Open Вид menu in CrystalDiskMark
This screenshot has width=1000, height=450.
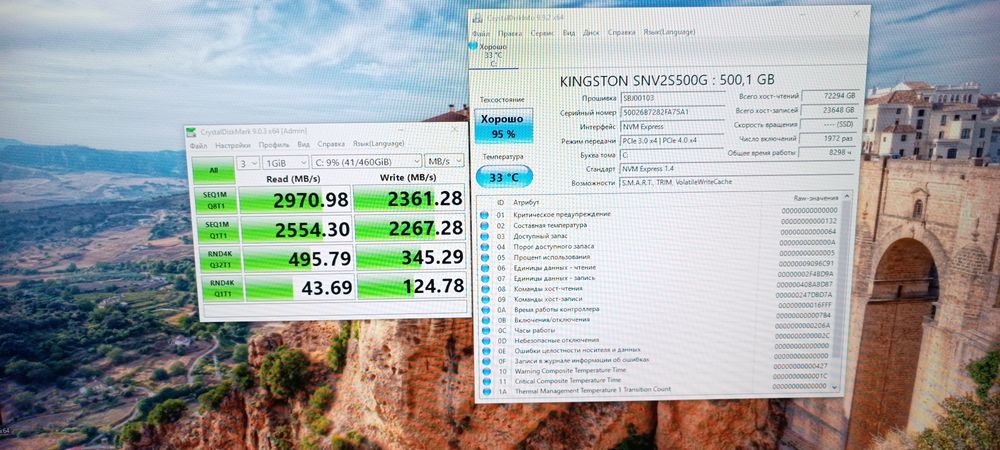(304, 145)
